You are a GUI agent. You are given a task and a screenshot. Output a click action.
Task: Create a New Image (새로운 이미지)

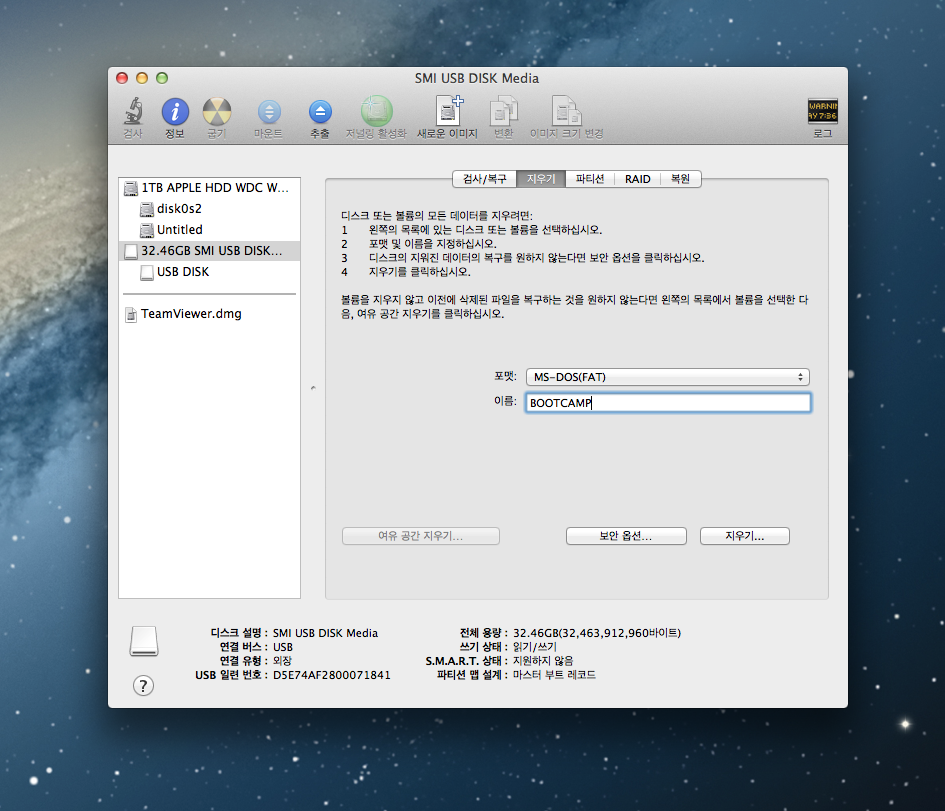coord(448,111)
